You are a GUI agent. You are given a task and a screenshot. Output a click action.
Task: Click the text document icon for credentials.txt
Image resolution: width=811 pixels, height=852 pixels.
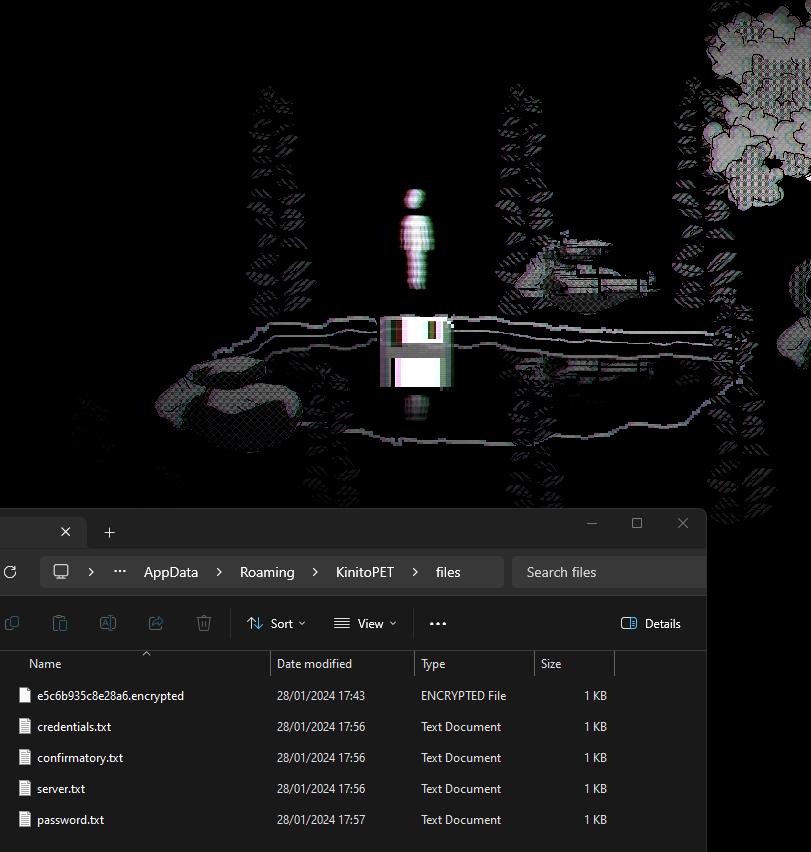pyautogui.click(x=25, y=726)
